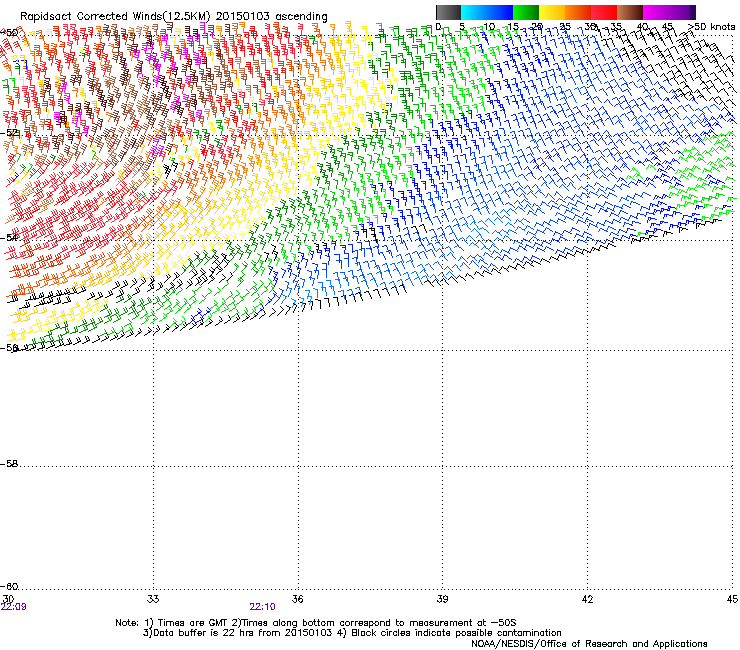This screenshot has height=650, width=740.
Task: Click the '-52' latitude axis label
Action: coord(11,133)
